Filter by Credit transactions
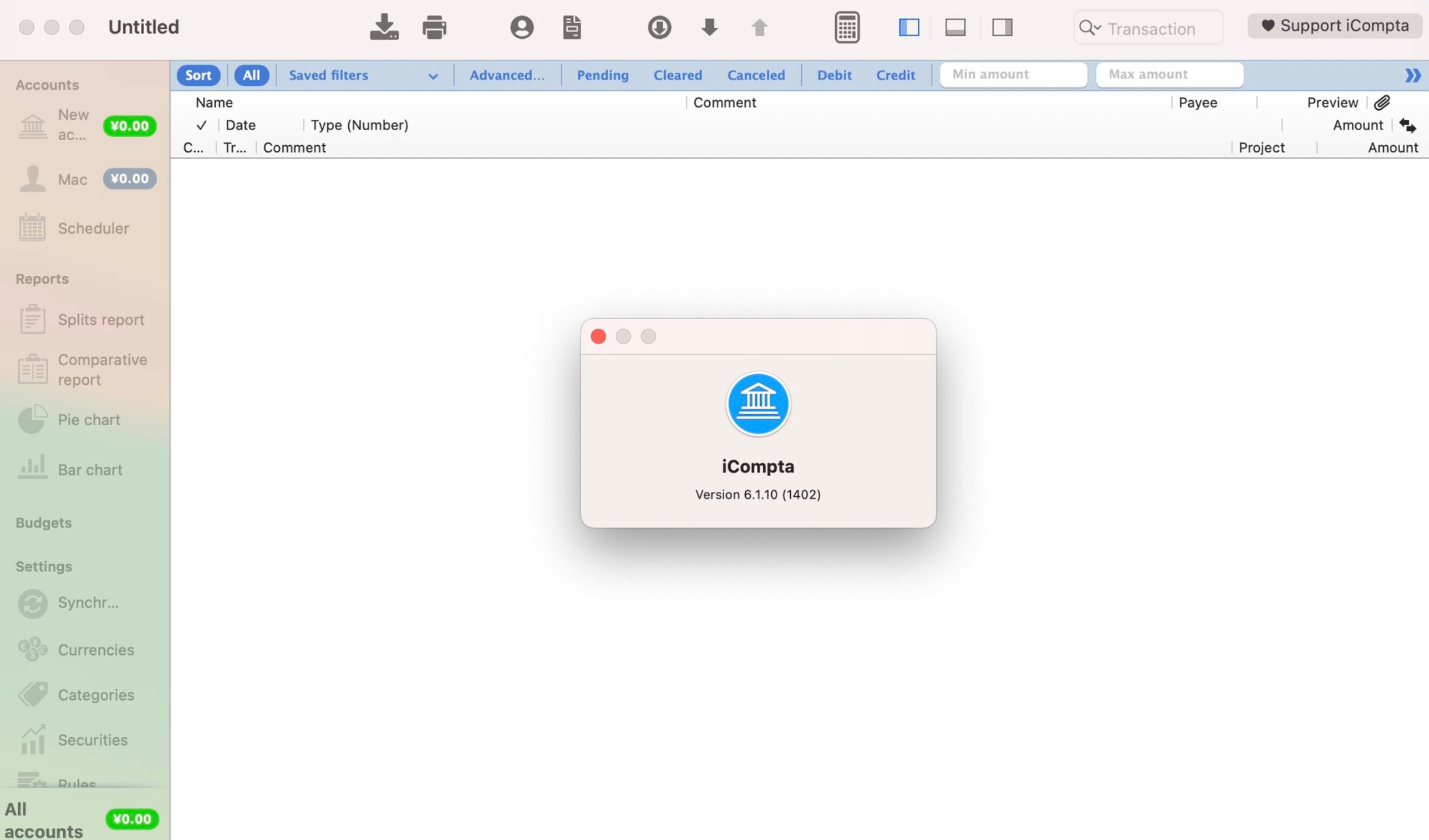 (x=895, y=75)
